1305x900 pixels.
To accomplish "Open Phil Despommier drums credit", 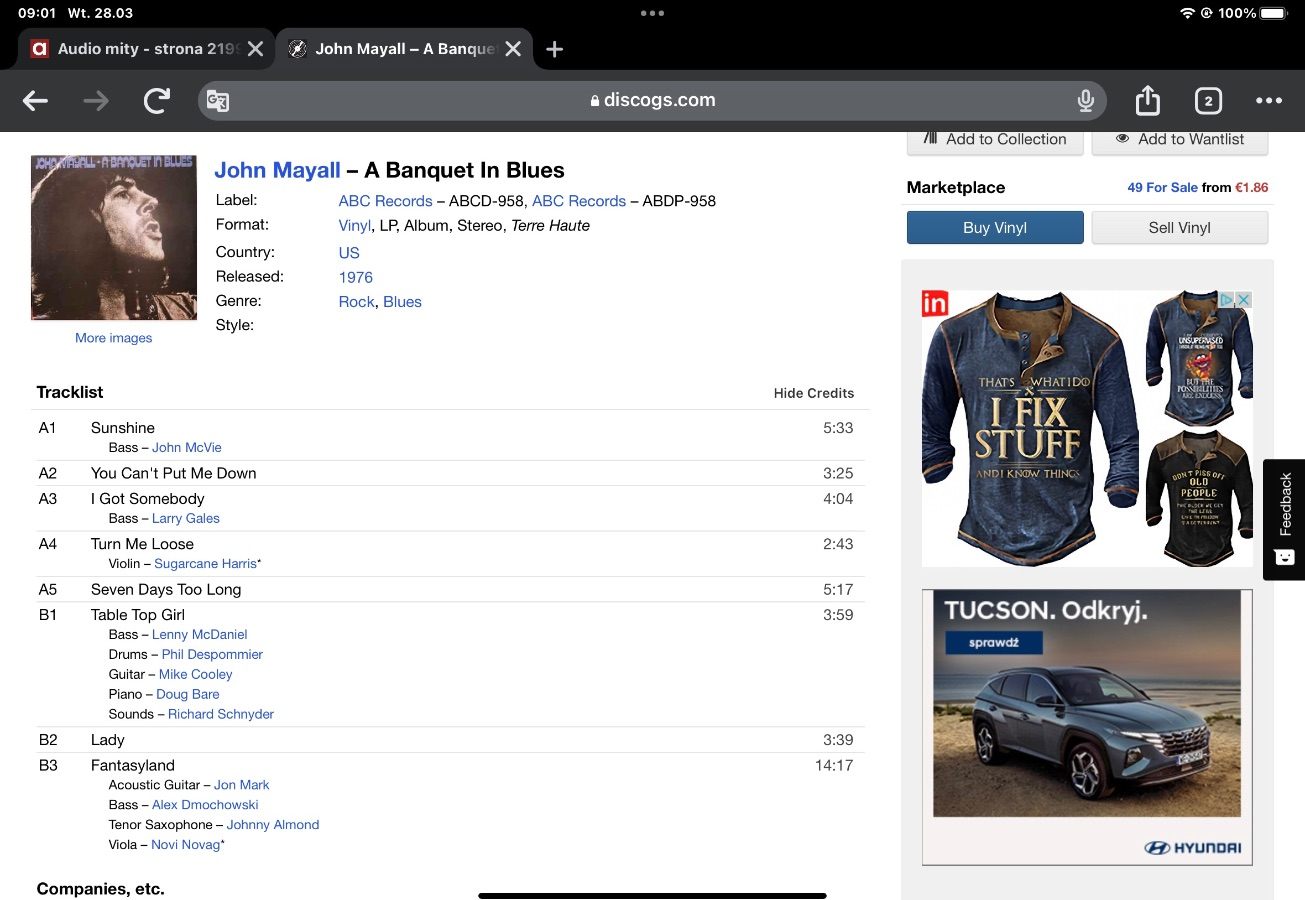I will 212,655.
